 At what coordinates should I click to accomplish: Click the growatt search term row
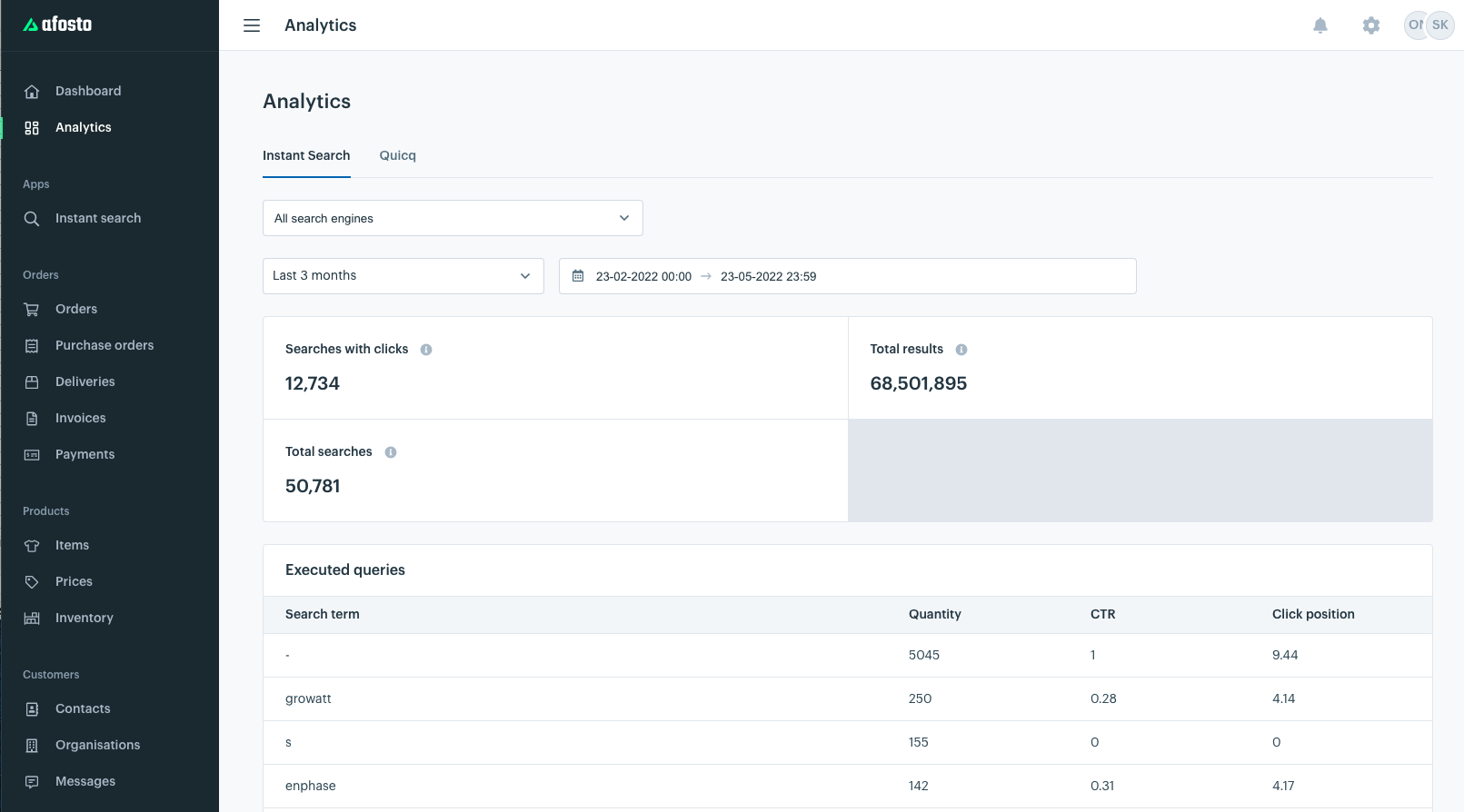(308, 698)
